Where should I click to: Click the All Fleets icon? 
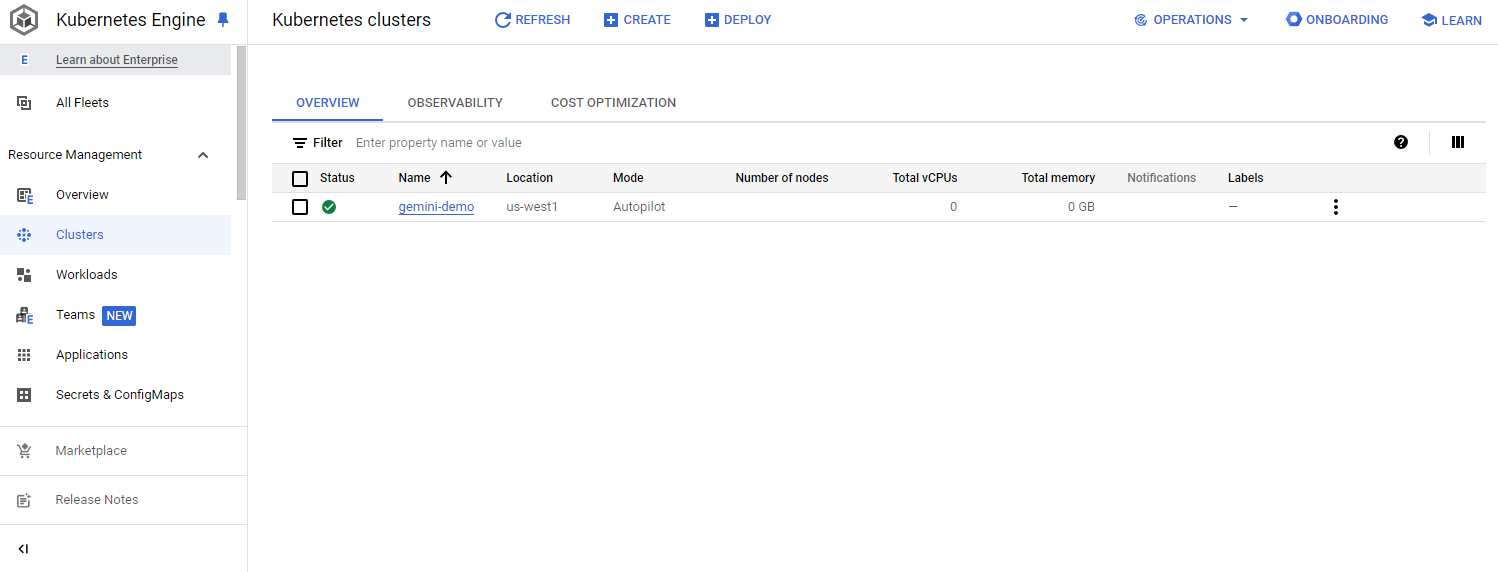click(24, 103)
